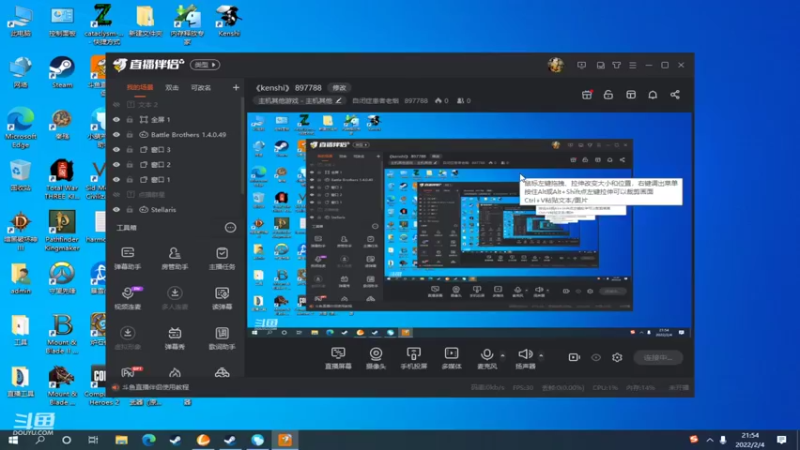
Task: Open the hamburger menu in title bar
Action: 633,65
